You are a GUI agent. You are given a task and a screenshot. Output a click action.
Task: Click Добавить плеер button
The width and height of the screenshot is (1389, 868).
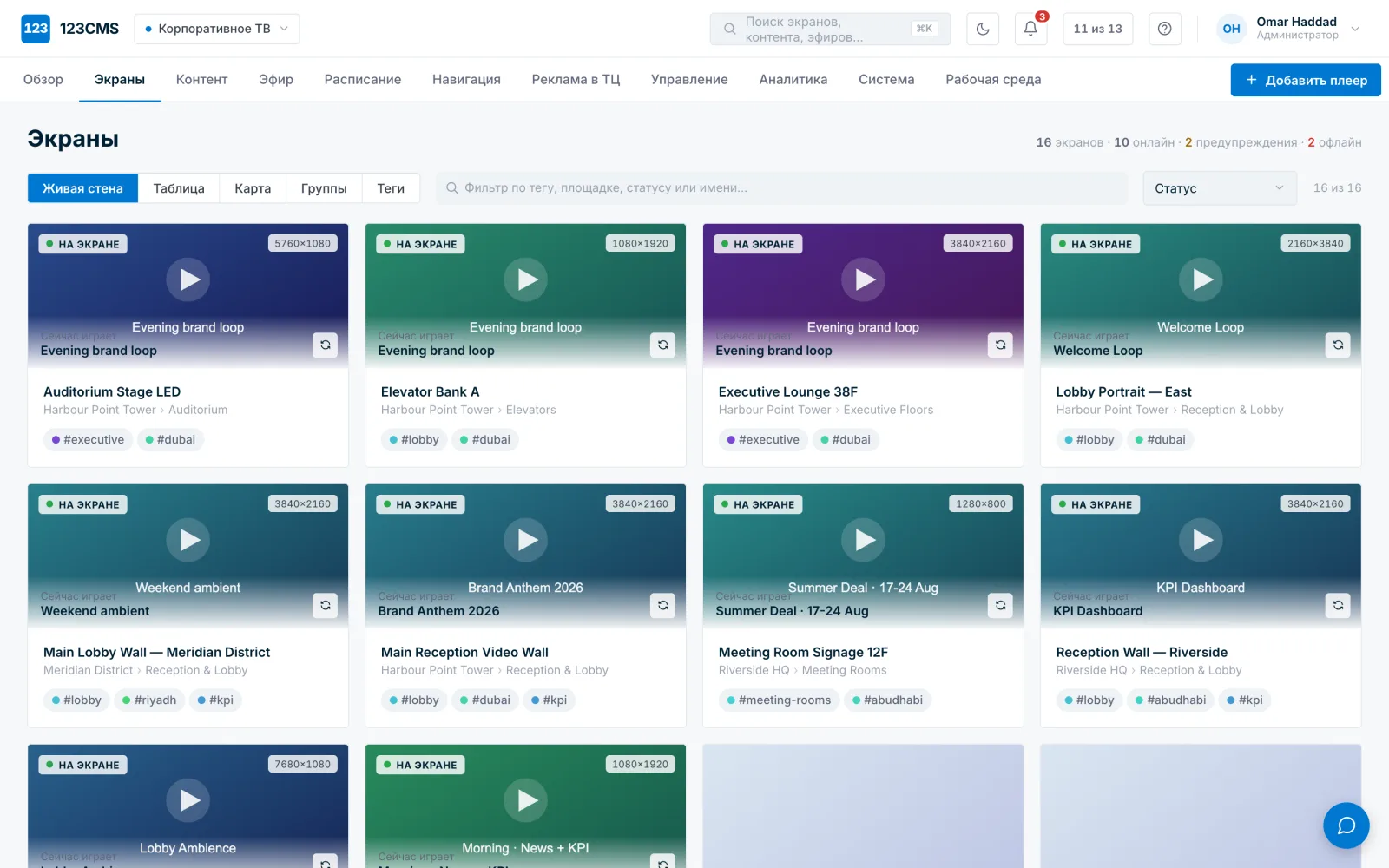coord(1306,80)
